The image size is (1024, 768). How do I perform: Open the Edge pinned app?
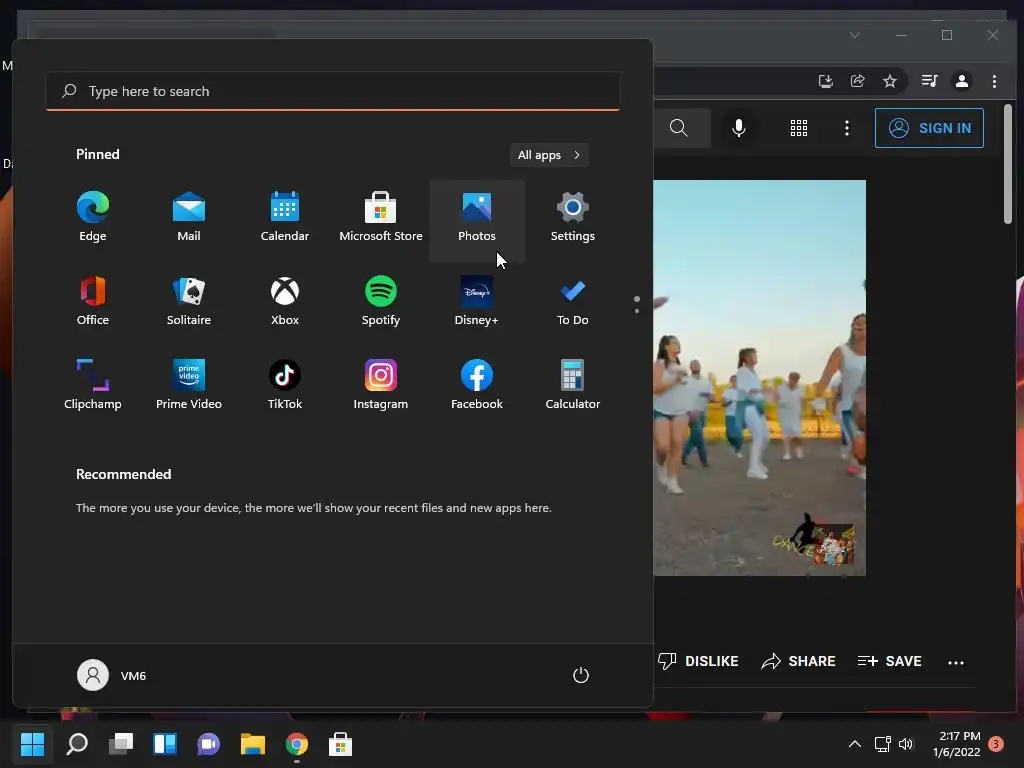93,219
